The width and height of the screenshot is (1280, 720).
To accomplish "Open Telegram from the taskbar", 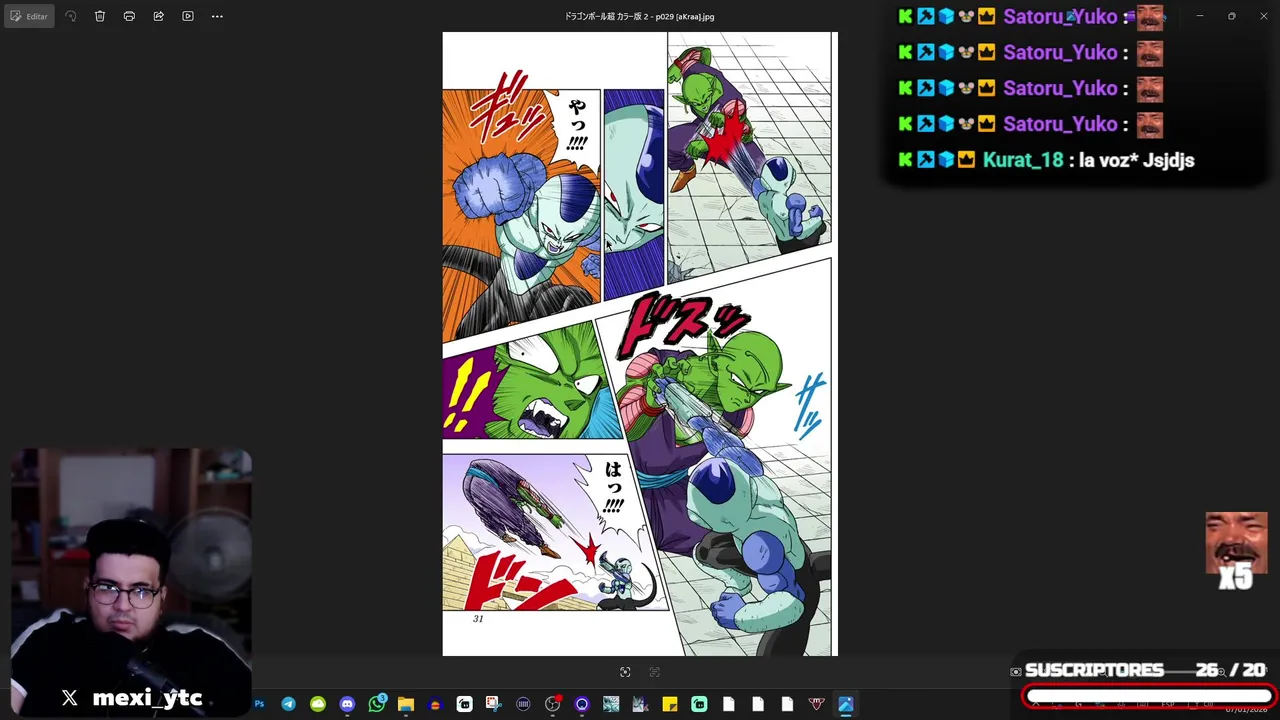I will pyautogui.click(x=288, y=704).
